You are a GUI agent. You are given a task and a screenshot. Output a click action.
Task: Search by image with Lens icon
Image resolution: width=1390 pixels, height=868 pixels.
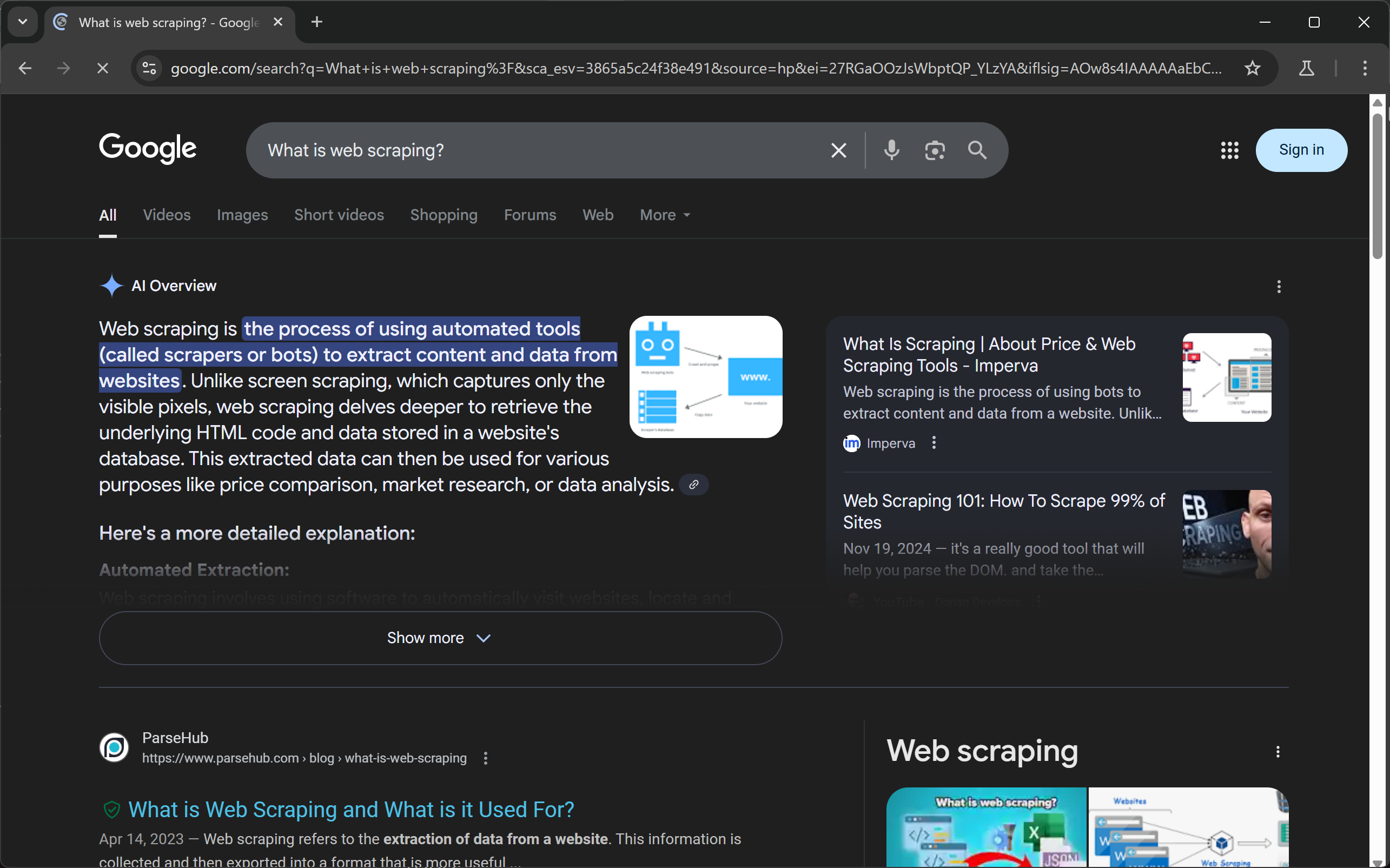(x=935, y=150)
